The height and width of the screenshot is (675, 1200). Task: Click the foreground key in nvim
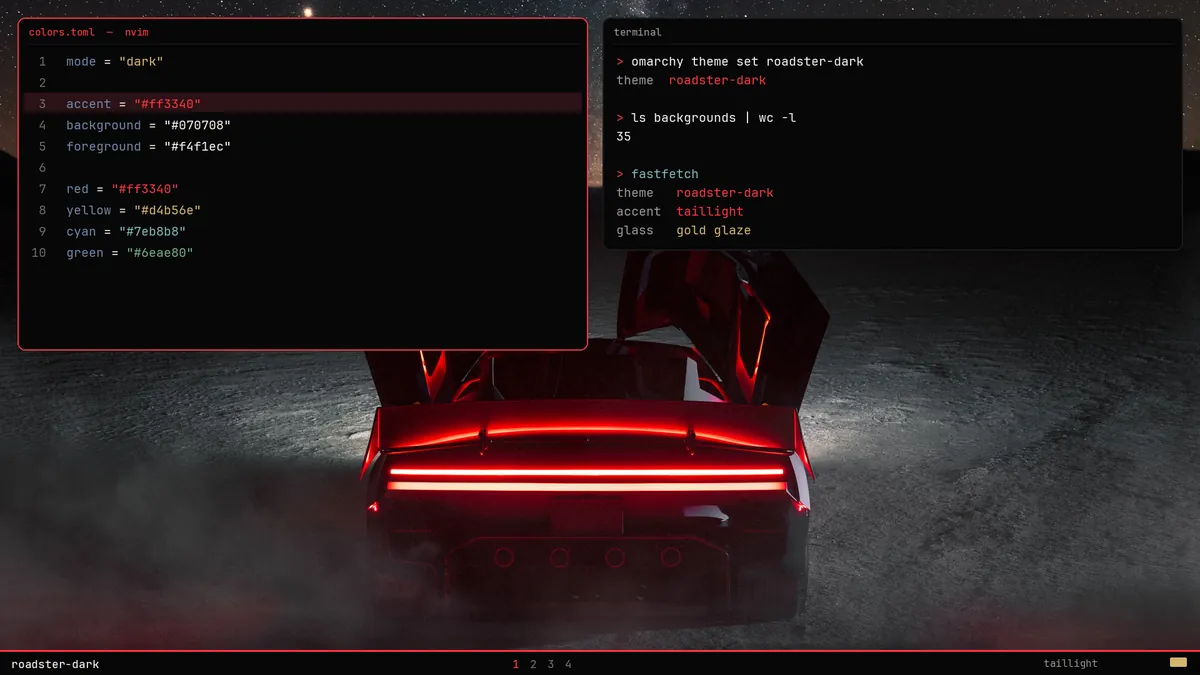click(104, 147)
